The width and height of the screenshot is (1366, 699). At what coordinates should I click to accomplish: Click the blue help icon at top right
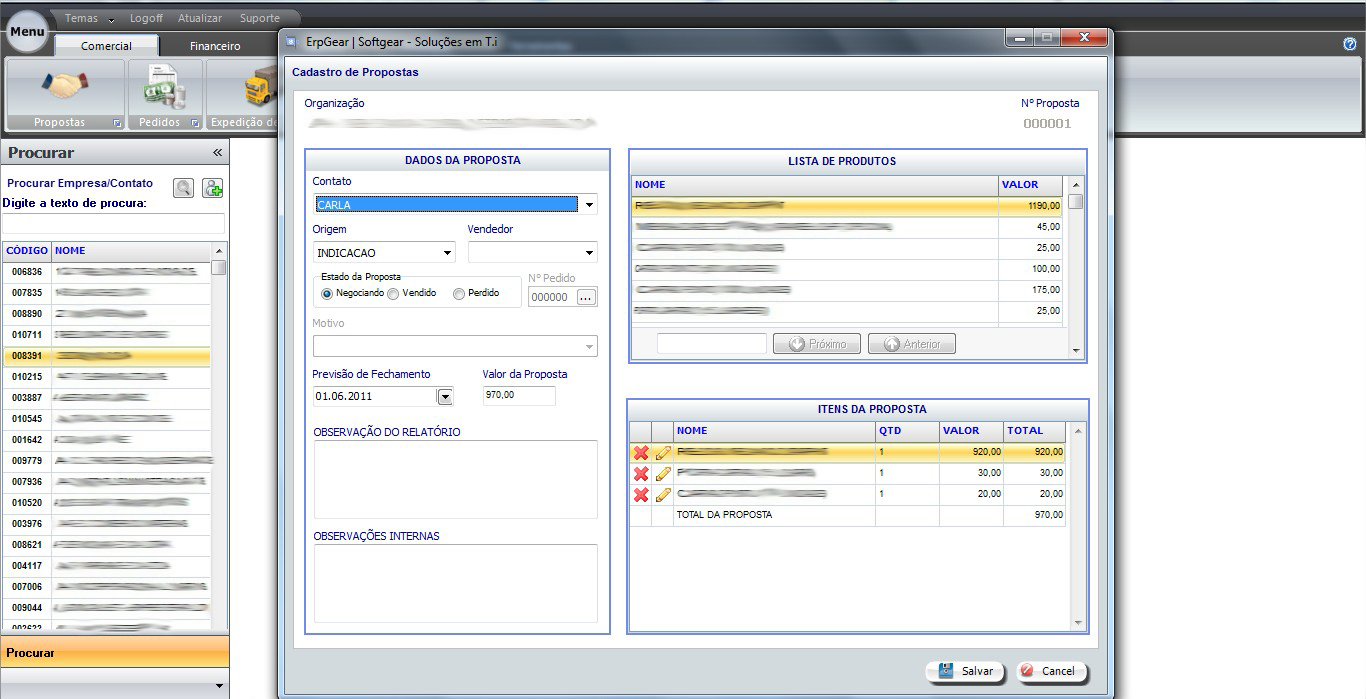click(1349, 44)
